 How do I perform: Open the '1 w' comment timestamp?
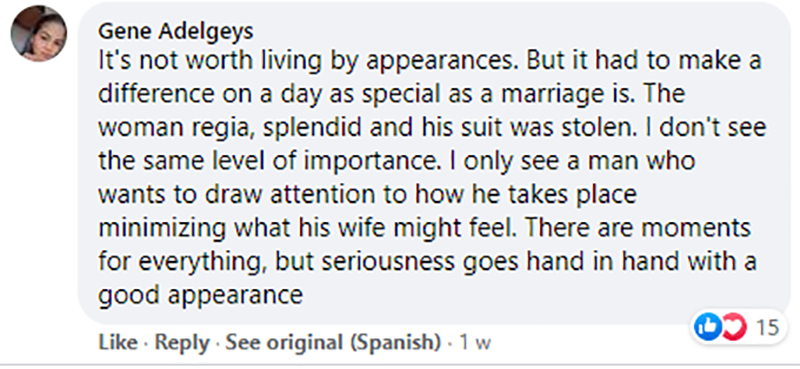point(475,342)
